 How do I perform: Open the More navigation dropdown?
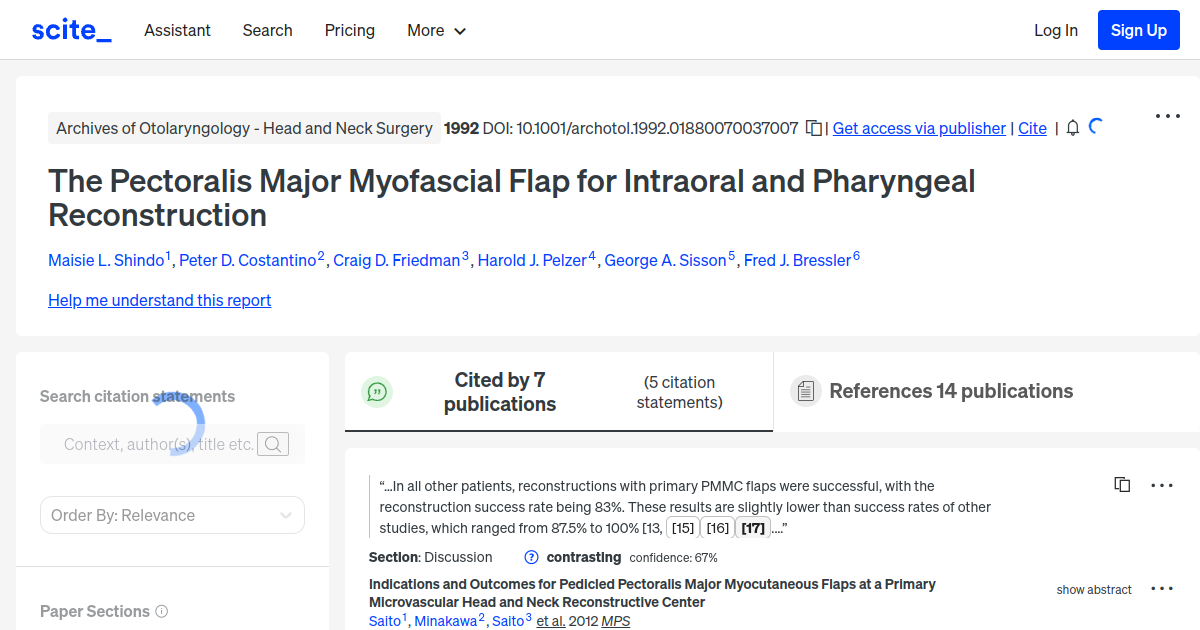(436, 30)
